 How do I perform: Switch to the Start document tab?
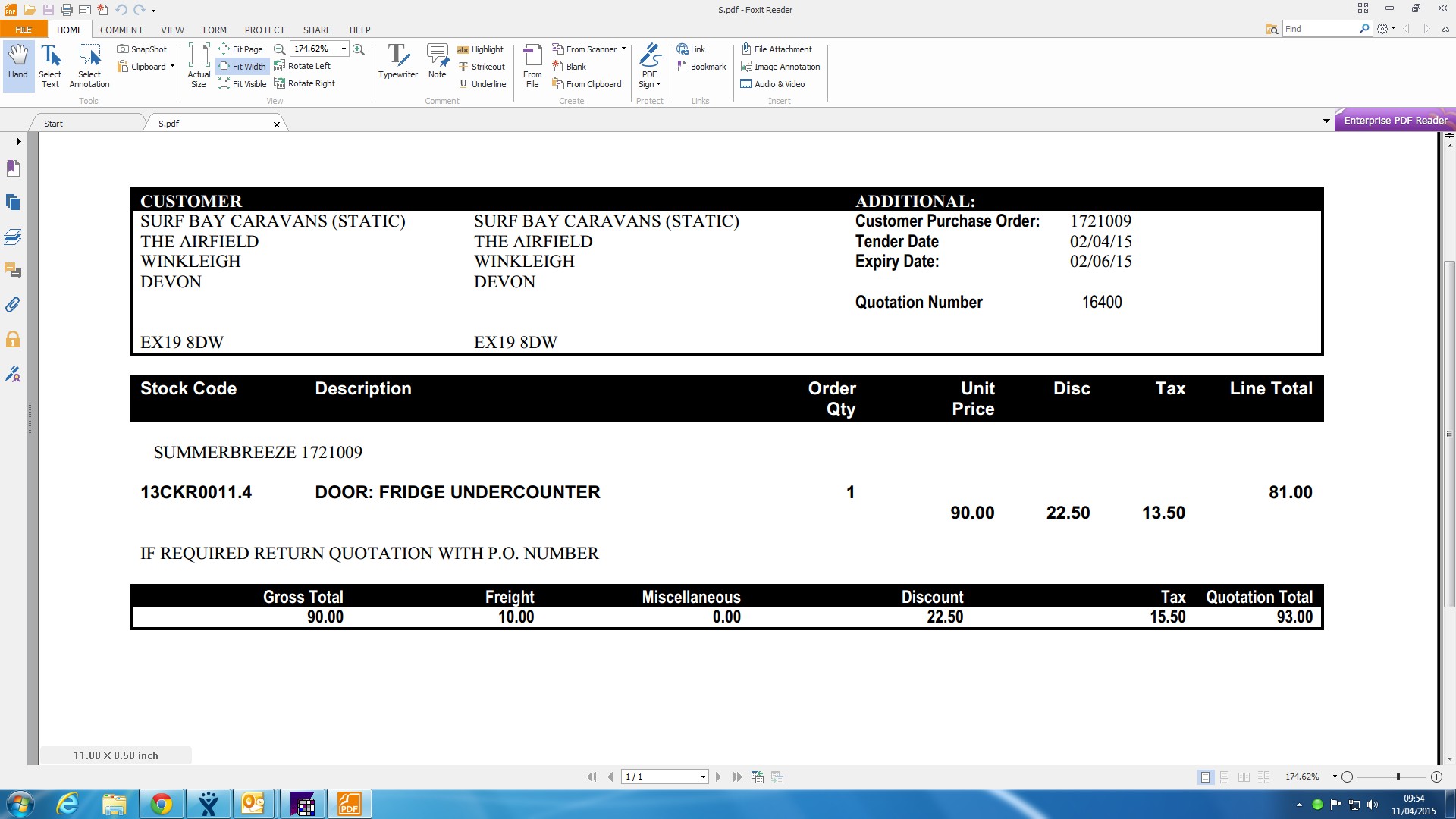click(x=53, y=124)
